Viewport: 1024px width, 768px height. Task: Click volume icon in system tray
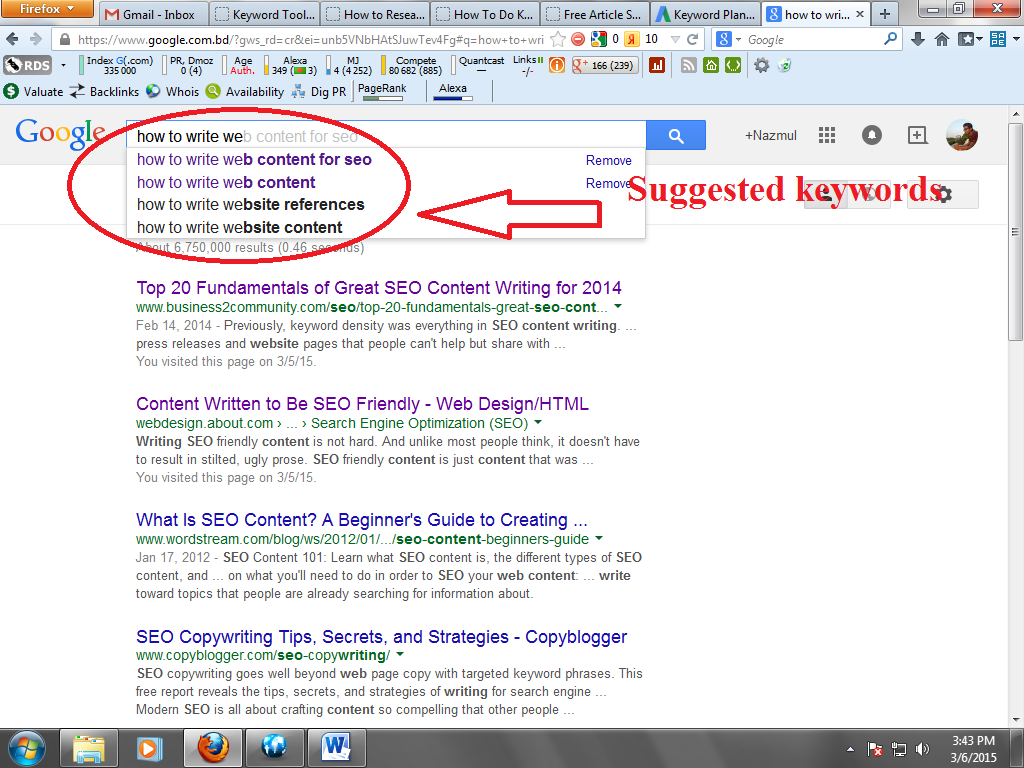[923, 749]
